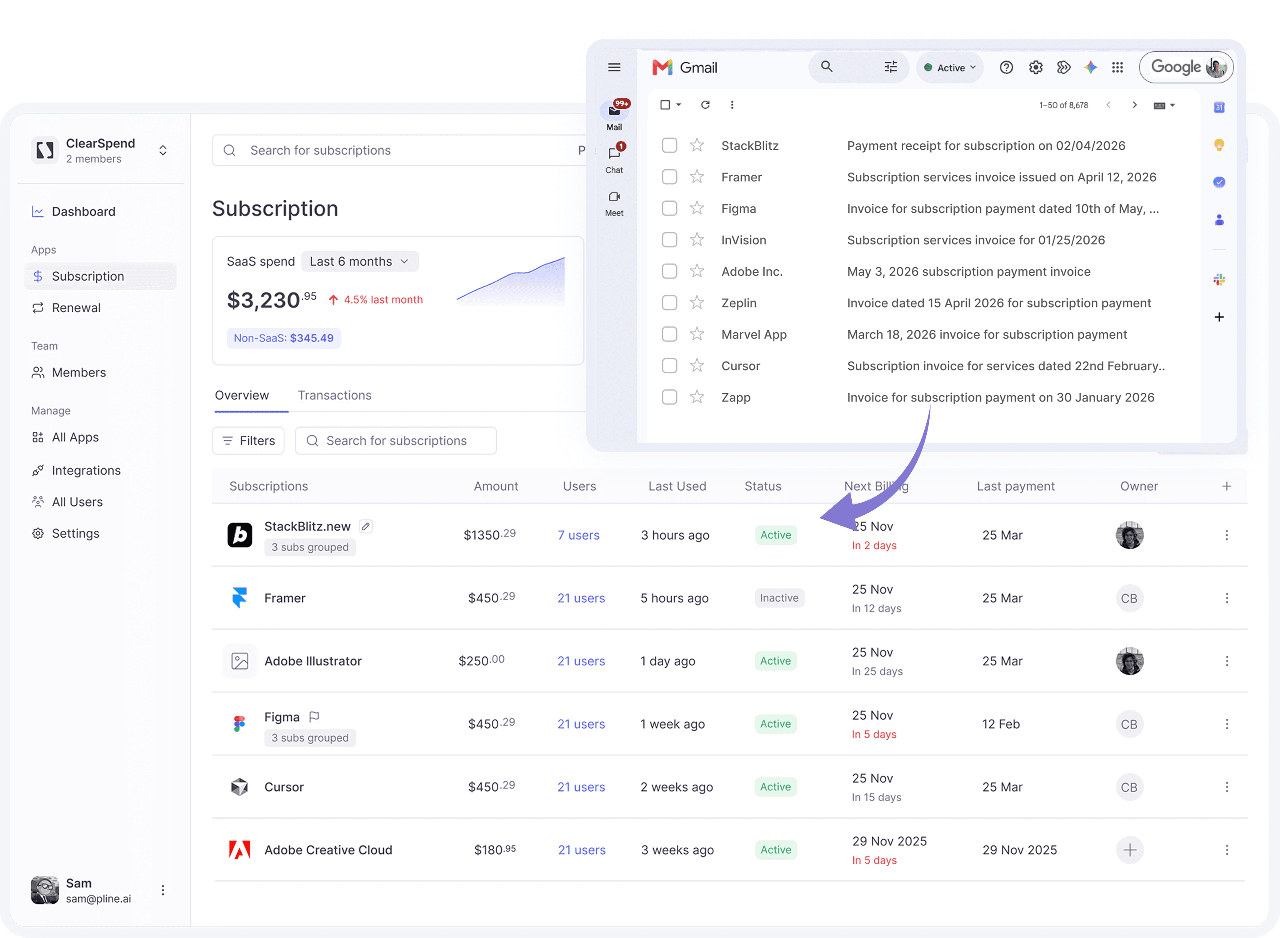Viewport: 1288px width, 938px height.
Task: Open Gmail search filter options icon
Action: (x=890, y=67)
